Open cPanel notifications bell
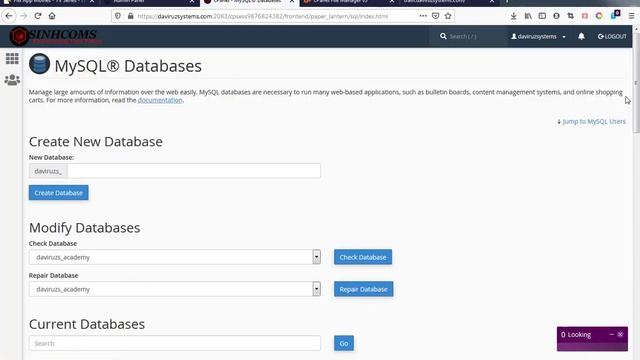 click(x=581, y=36)
